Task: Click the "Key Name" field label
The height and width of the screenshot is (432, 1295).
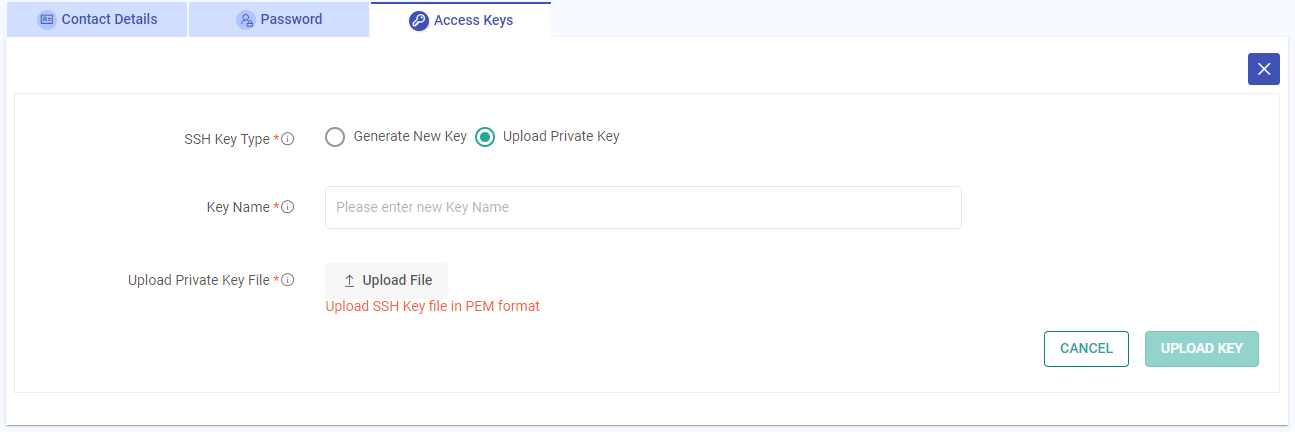Action: coord(238,207)
